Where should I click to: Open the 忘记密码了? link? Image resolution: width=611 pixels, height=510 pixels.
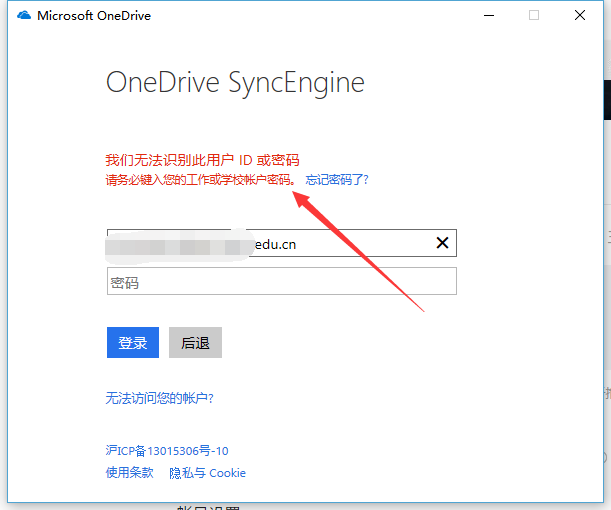tap(337, 180)
